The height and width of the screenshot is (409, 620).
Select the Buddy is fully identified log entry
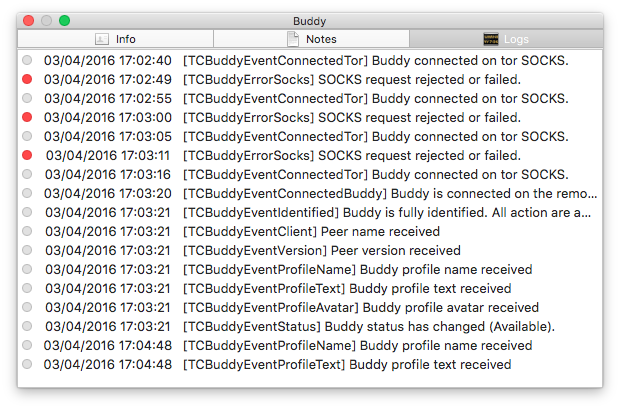(310, 212)
